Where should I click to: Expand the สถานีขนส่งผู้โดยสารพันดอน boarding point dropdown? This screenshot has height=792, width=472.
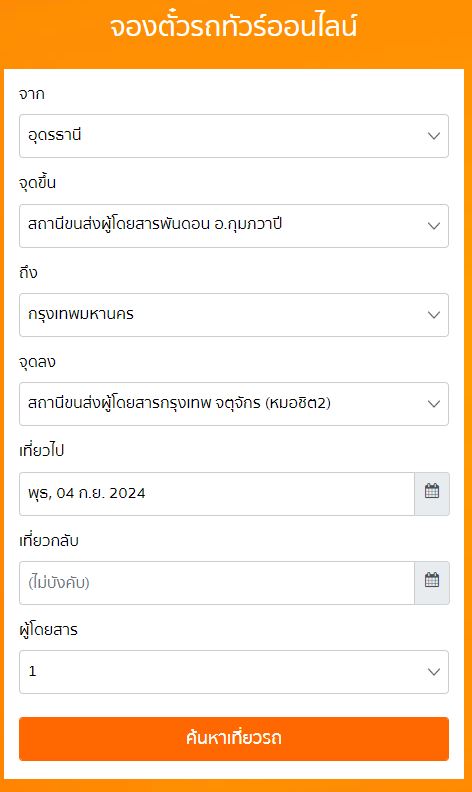tap(234, 226)
